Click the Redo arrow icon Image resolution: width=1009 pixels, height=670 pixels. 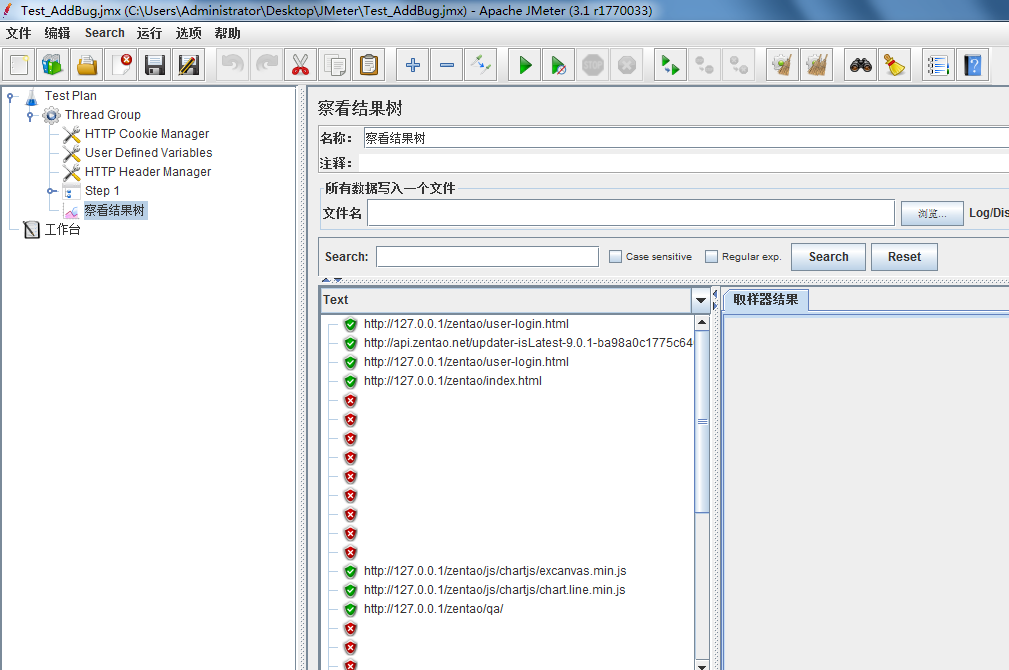pyautogui.click(x=266, y=64)
